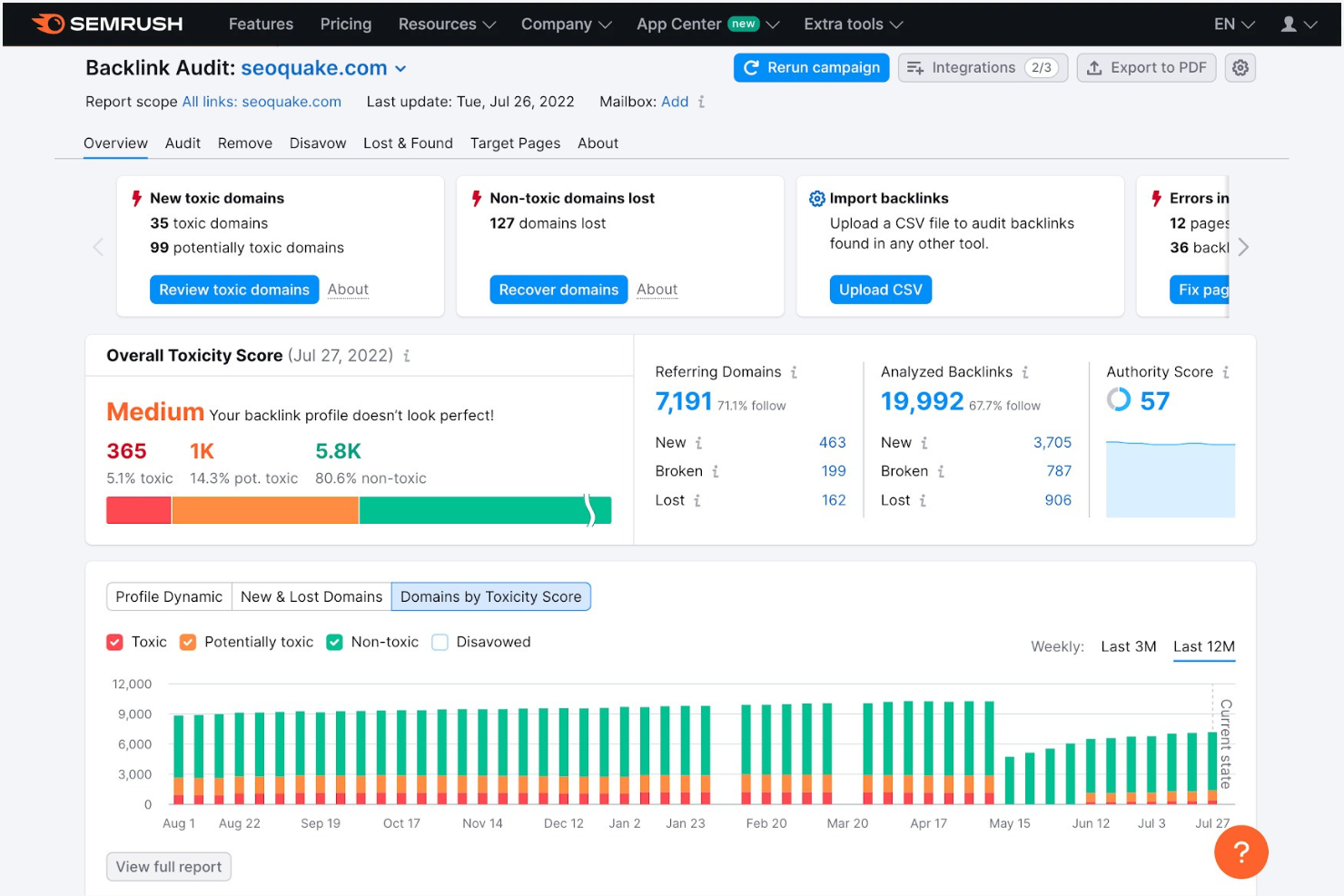This screenshot has height=896, width=1344.
Task: Click green non-toxic bar segment
Action: coord(485,510)
